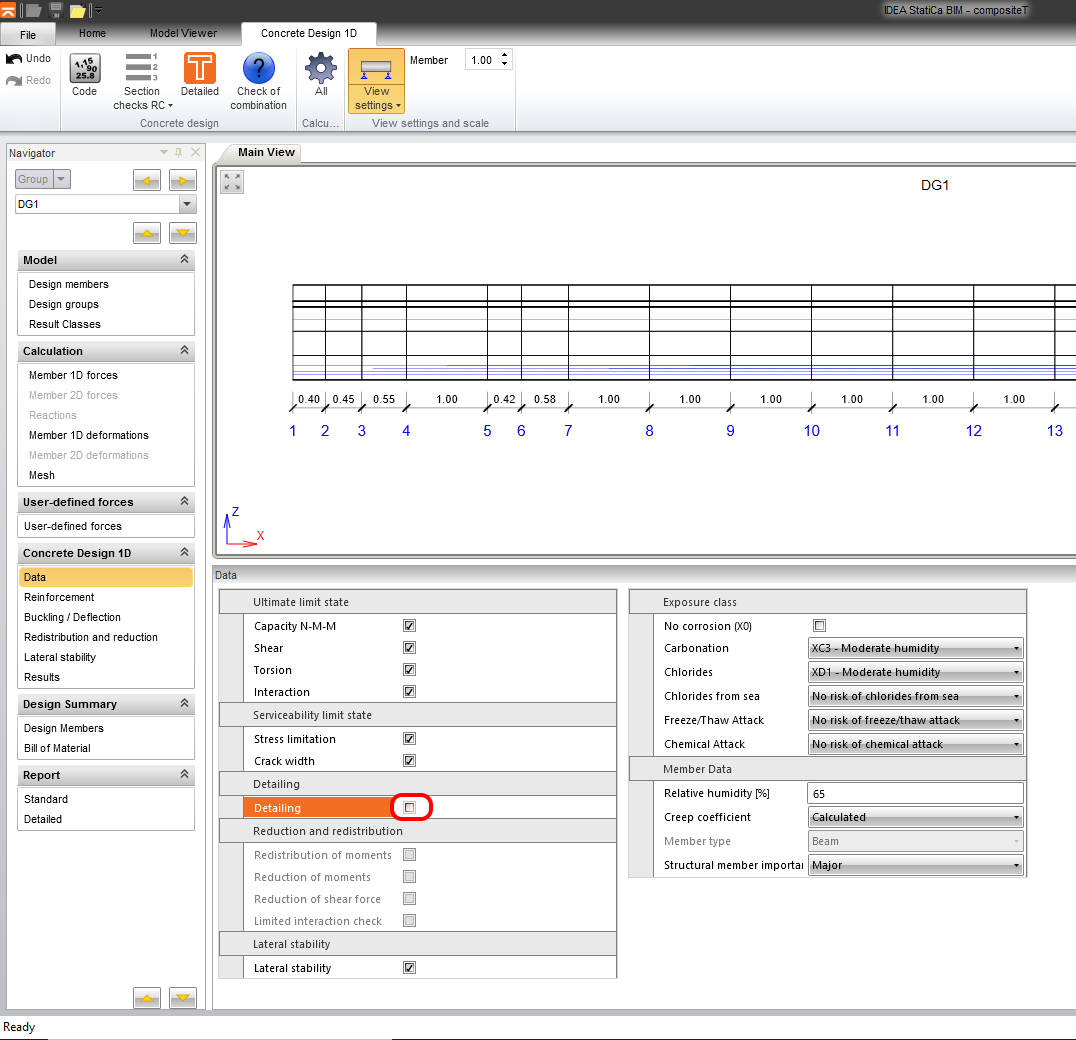Enable the Detailing checkbox
This screenshot has height=1040, width=1076.
pyautogui.click(x=411, y=806)
